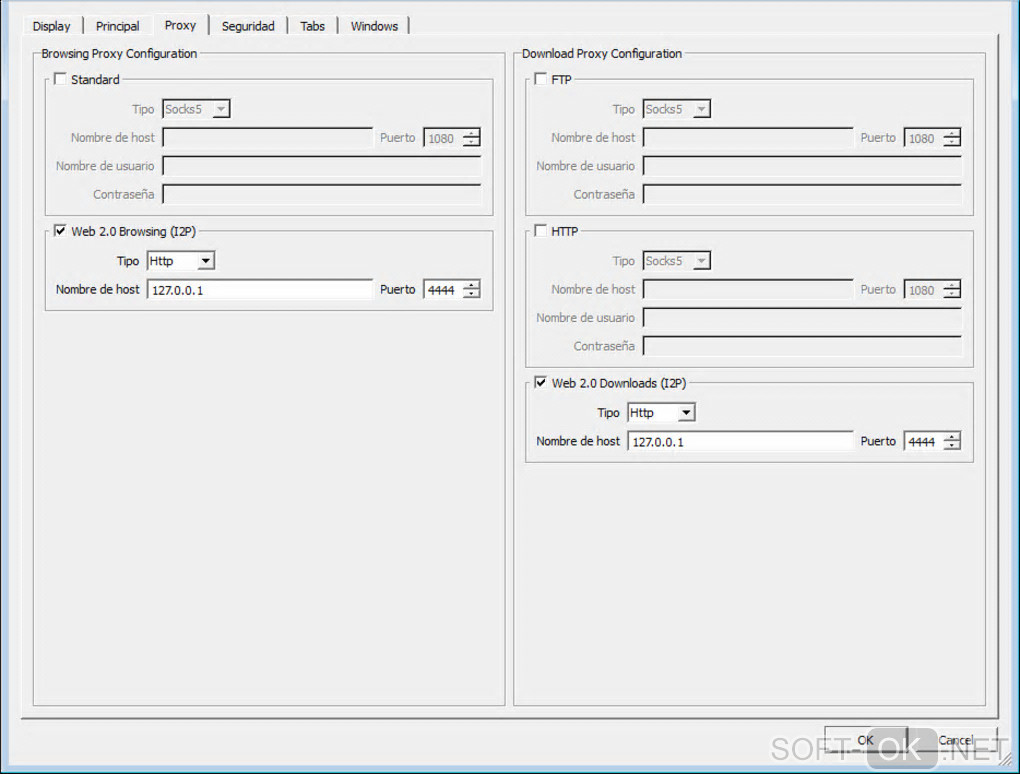The image size is (1020, 774).
Task: Open Tipo dropdown in Web 2.0 Browsing
Action: pyautogui.click(x=181, y=261)
